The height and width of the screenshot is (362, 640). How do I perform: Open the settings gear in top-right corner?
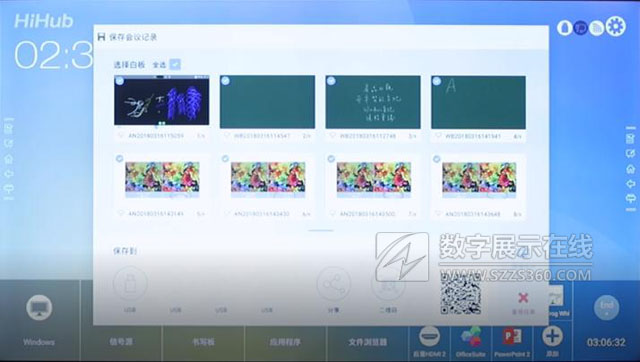coord(616,27)
